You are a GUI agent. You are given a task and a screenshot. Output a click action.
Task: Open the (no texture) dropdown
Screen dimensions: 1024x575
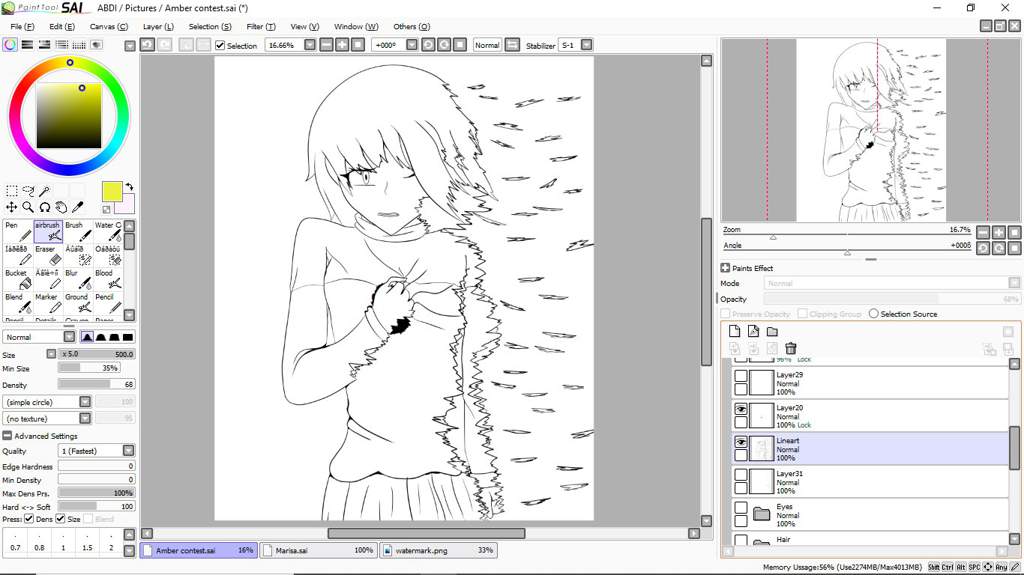click(85, 418)
